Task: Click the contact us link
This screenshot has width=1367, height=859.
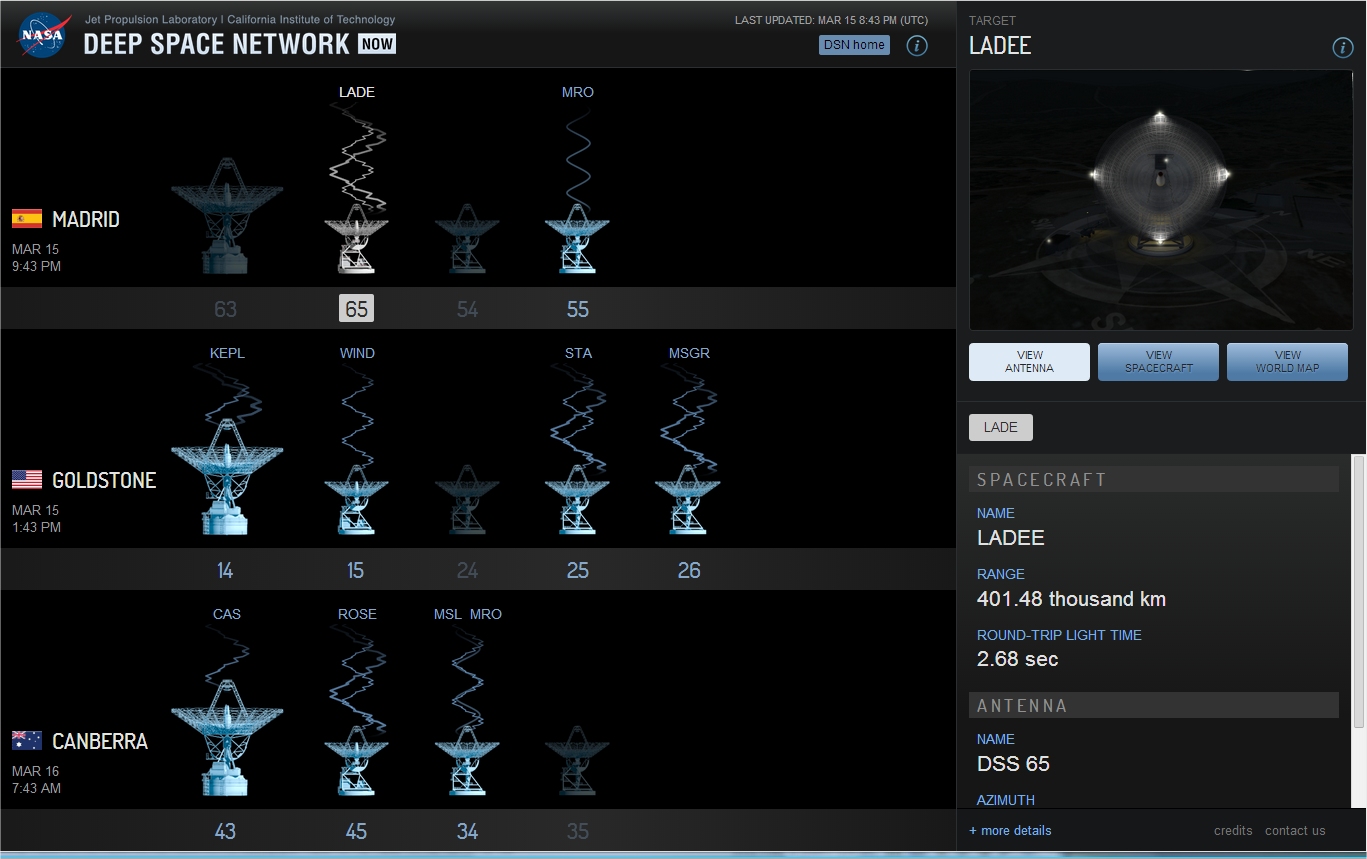Action: point(1294,830)
